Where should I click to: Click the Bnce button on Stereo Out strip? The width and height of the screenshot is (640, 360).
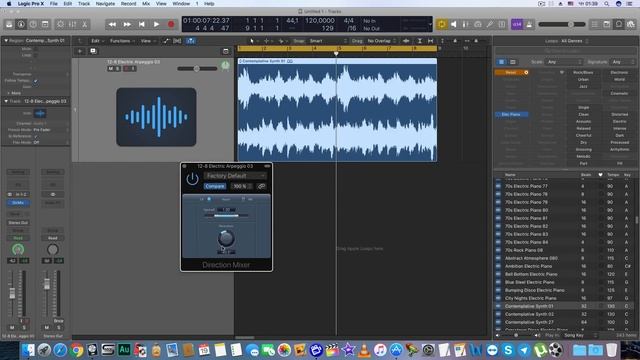[58, 321]
